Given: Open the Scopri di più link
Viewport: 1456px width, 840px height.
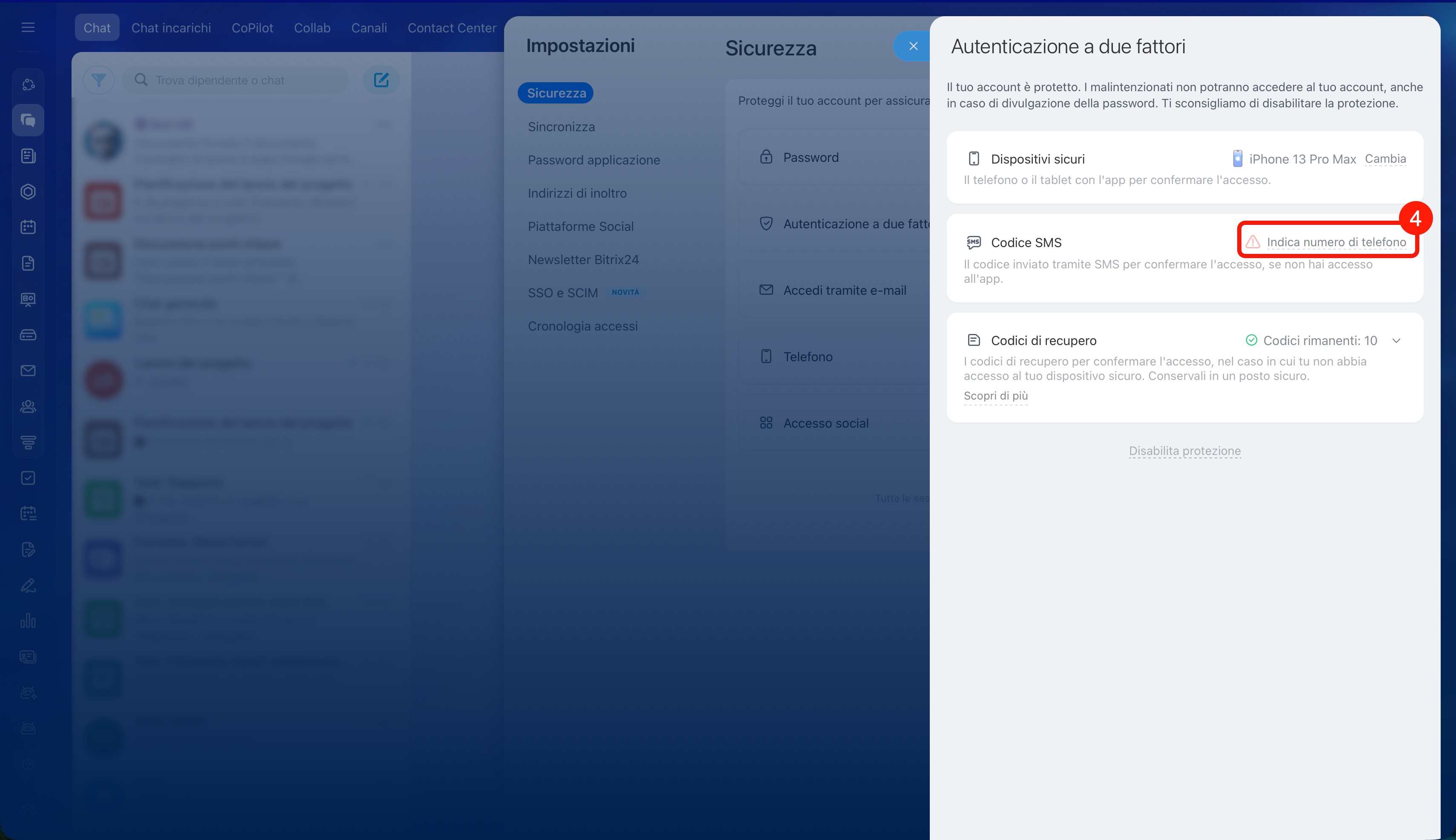Looking at the screenshot, I should point(995,396).
